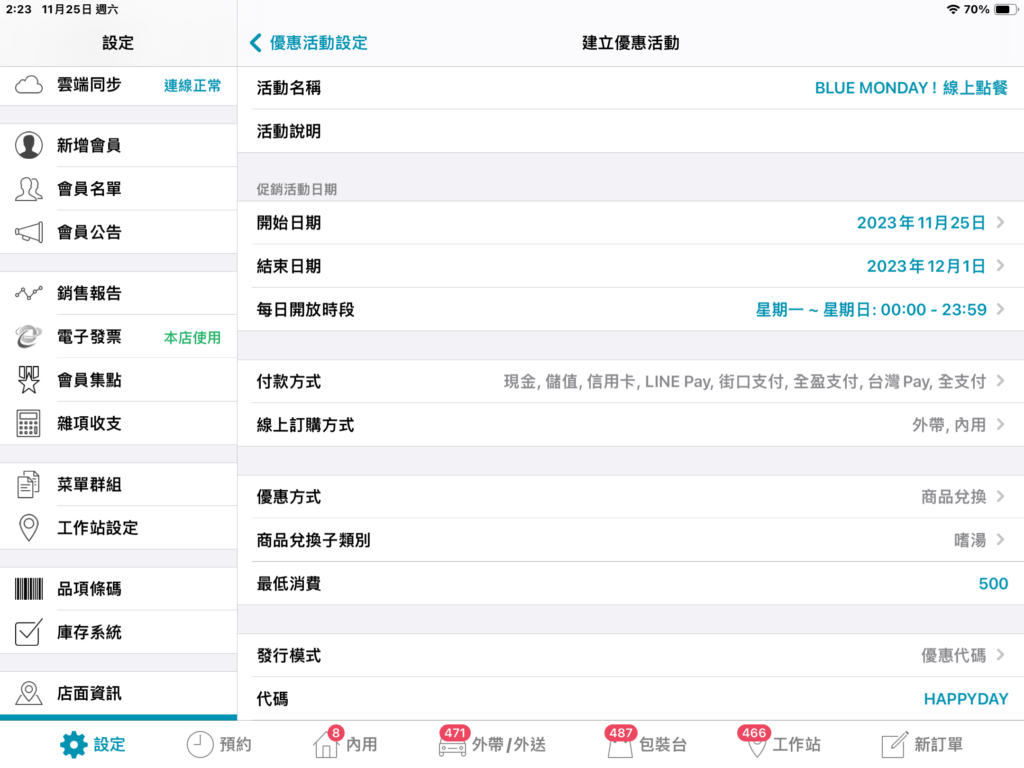Tap the 連線正常 status text
The width and height of the screenshot is (1024, 768).
click(193, 86)
